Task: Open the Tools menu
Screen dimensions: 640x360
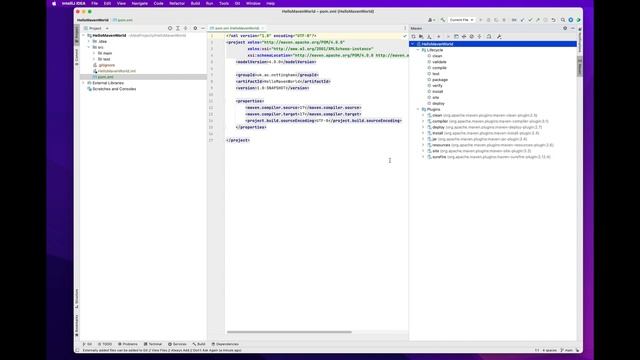Action: (224, 3)
